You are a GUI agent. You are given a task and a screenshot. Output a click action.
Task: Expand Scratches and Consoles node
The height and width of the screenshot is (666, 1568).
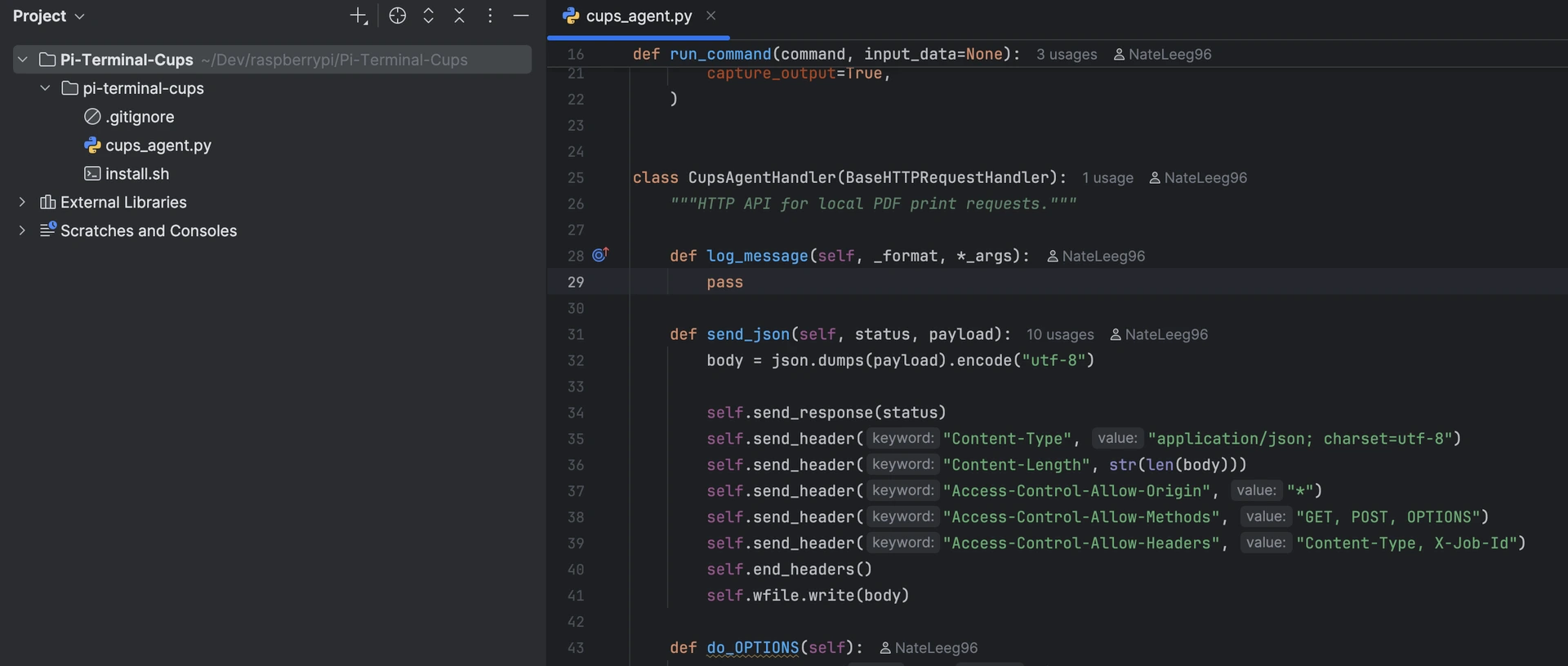tap(22, 230)
